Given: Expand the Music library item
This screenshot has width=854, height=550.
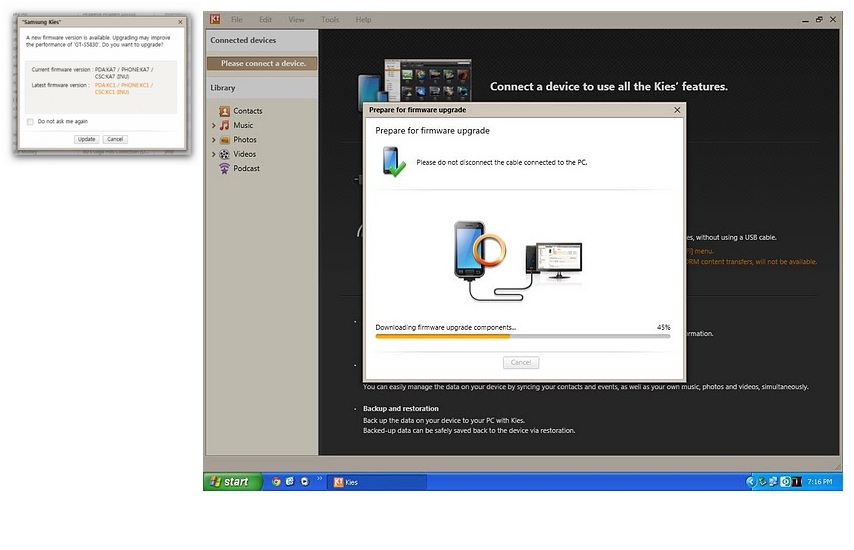Looking at the screenshot, I should point(214,125).
